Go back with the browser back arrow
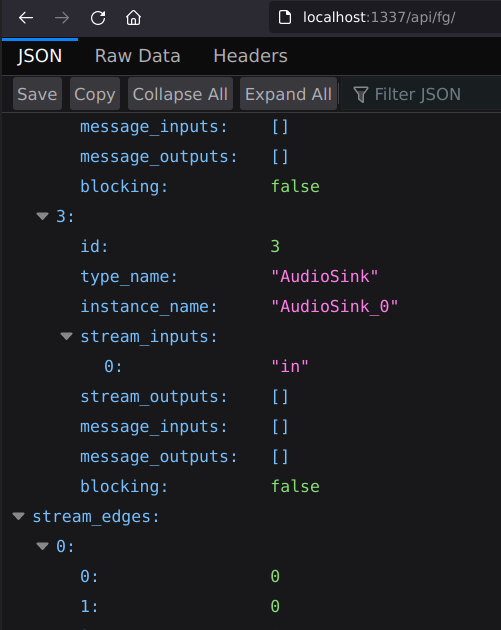The height and width of the screenshot is (630, 501). tap(26, 18)
